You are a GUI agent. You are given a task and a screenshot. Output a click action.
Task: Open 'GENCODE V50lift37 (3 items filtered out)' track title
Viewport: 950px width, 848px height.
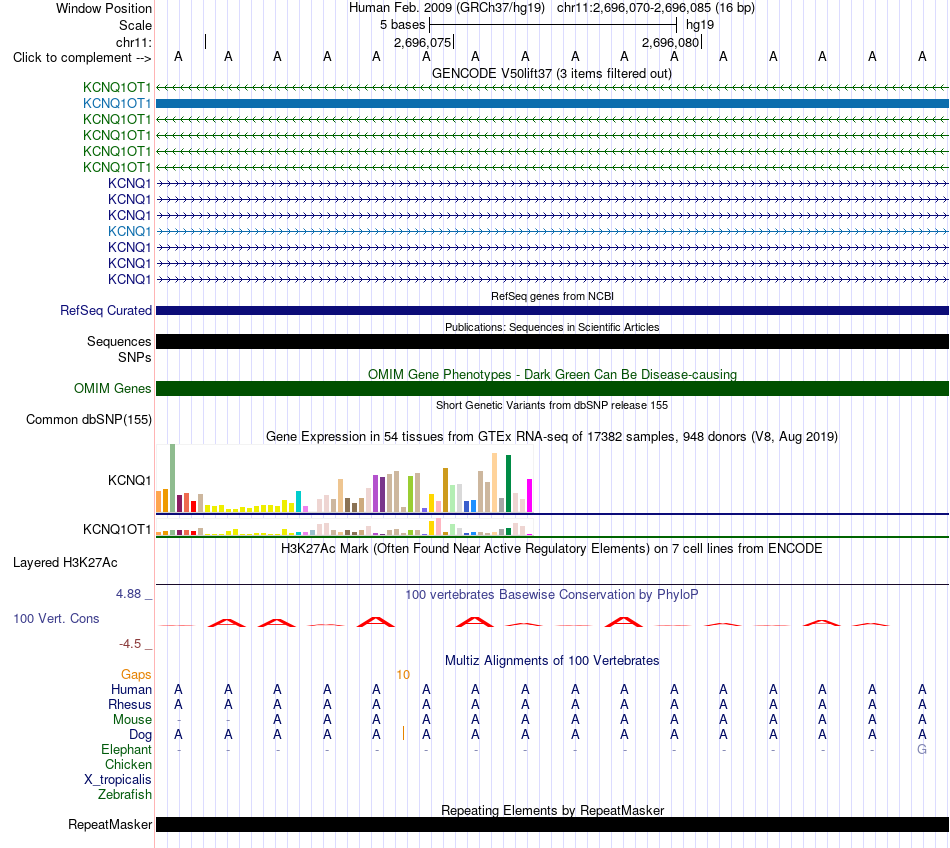[552, 73]
